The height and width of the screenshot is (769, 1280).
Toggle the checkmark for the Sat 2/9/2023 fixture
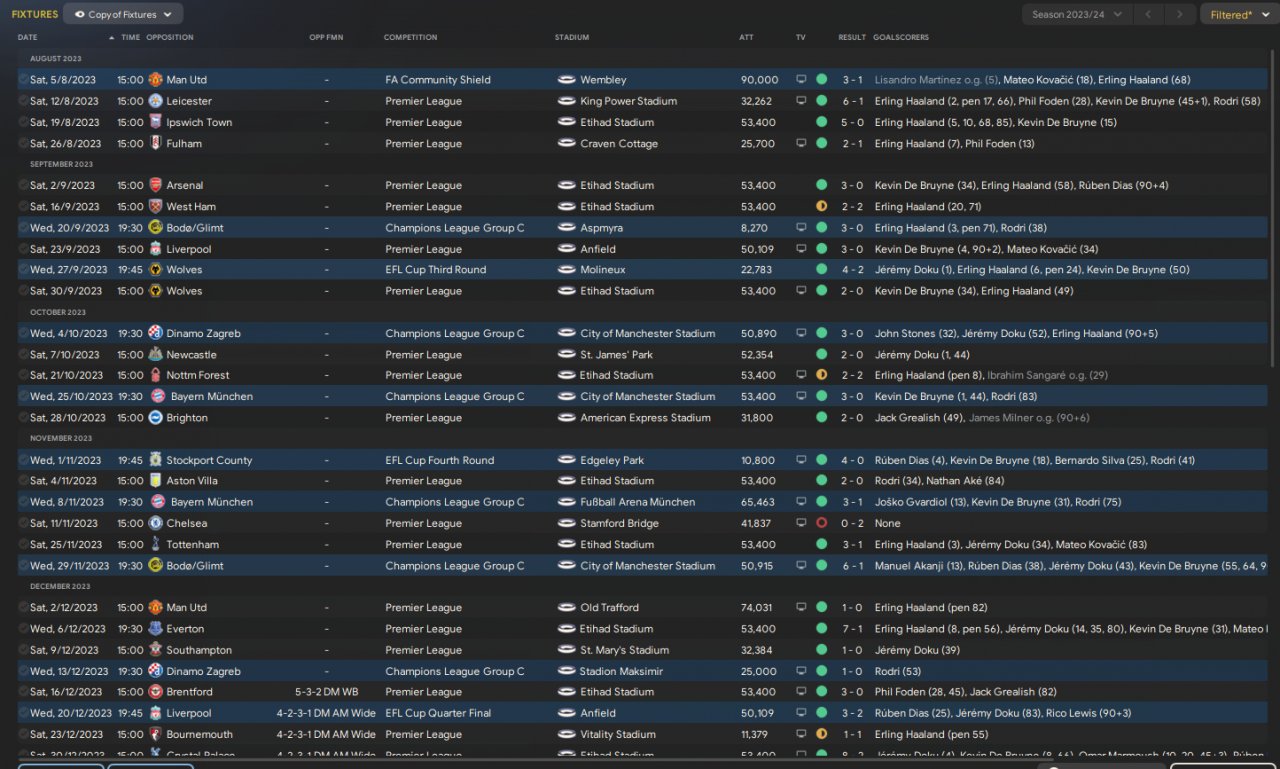pyautogui.click(x=23, y=185)
